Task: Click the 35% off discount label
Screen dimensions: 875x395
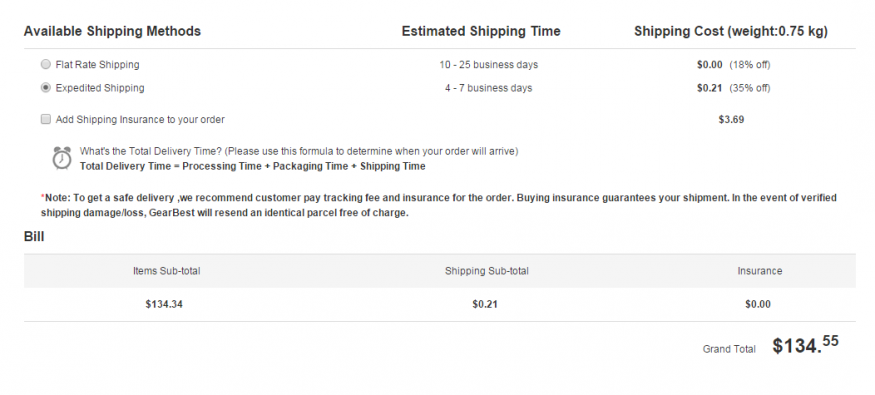Action: pos(750,88)
